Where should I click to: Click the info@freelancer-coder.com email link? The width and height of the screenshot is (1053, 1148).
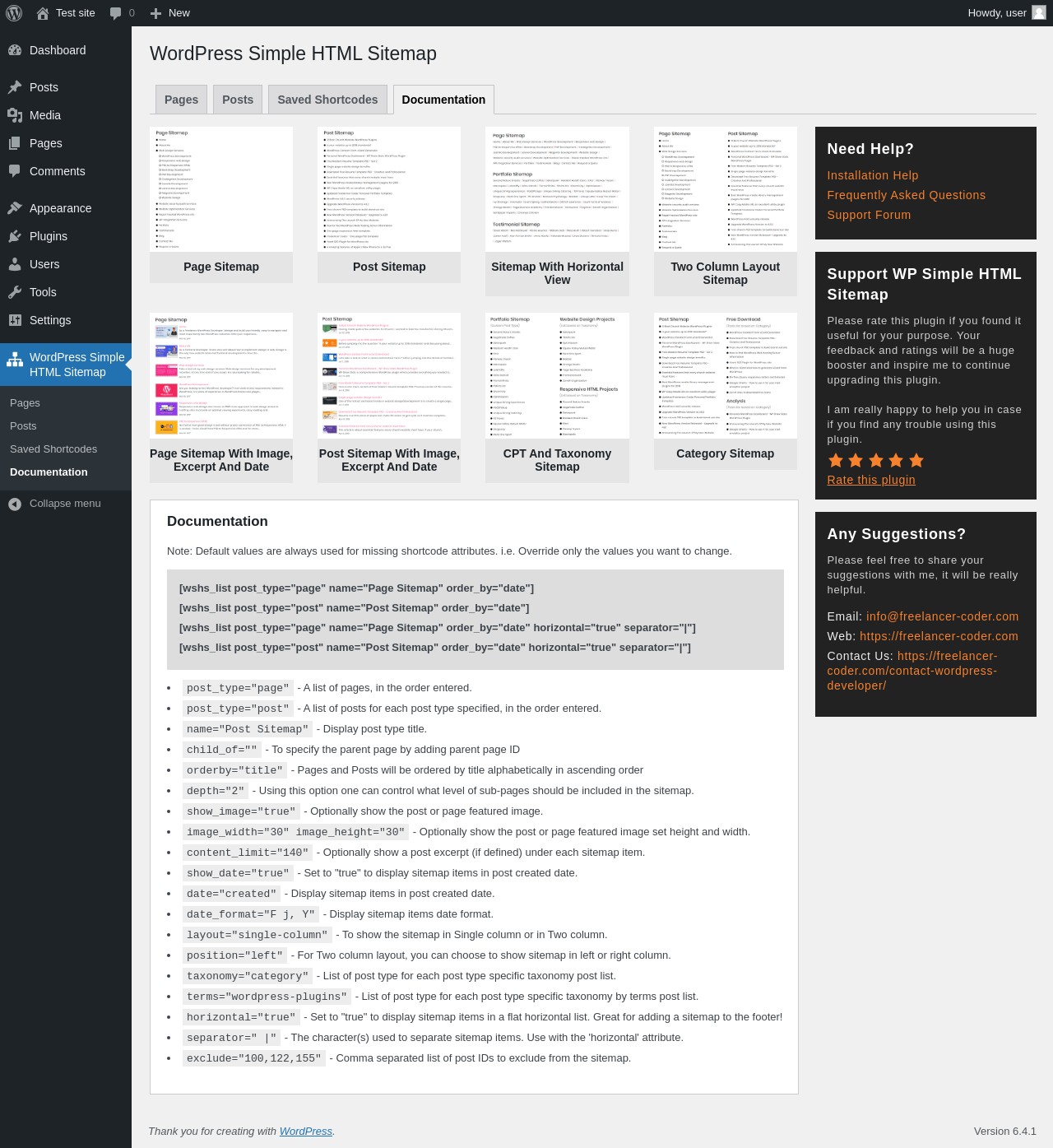[x=943, y=616]
